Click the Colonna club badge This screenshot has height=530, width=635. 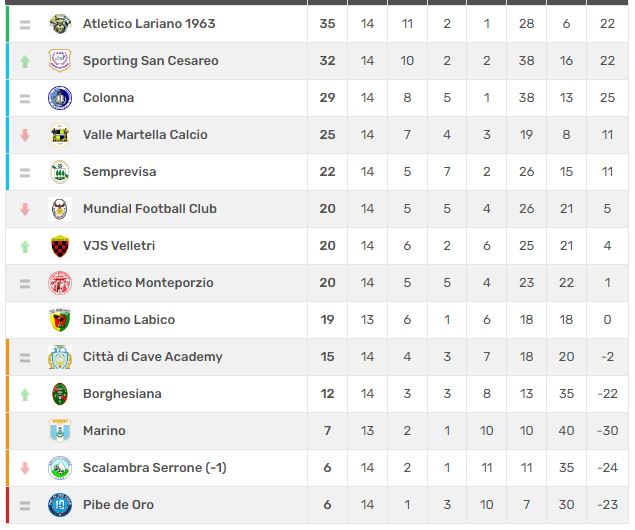[x=60, y=98]
